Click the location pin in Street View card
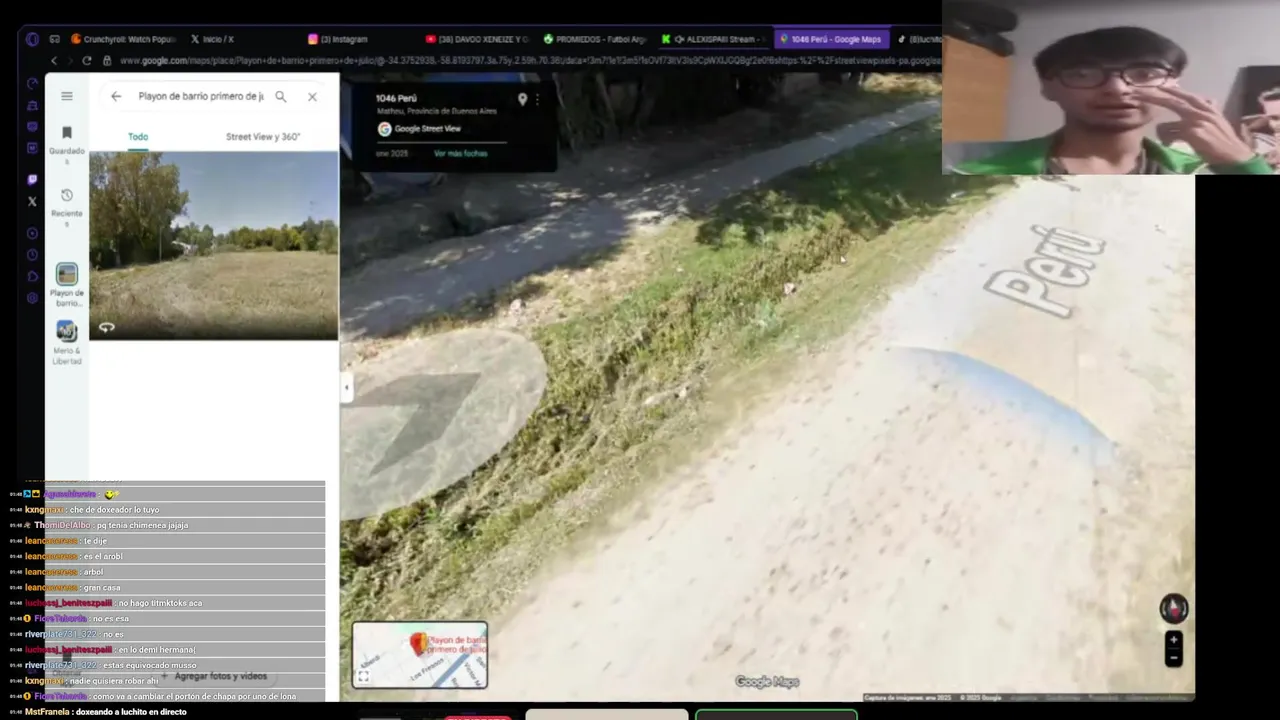1280x720 pixels. coord(522,99)
